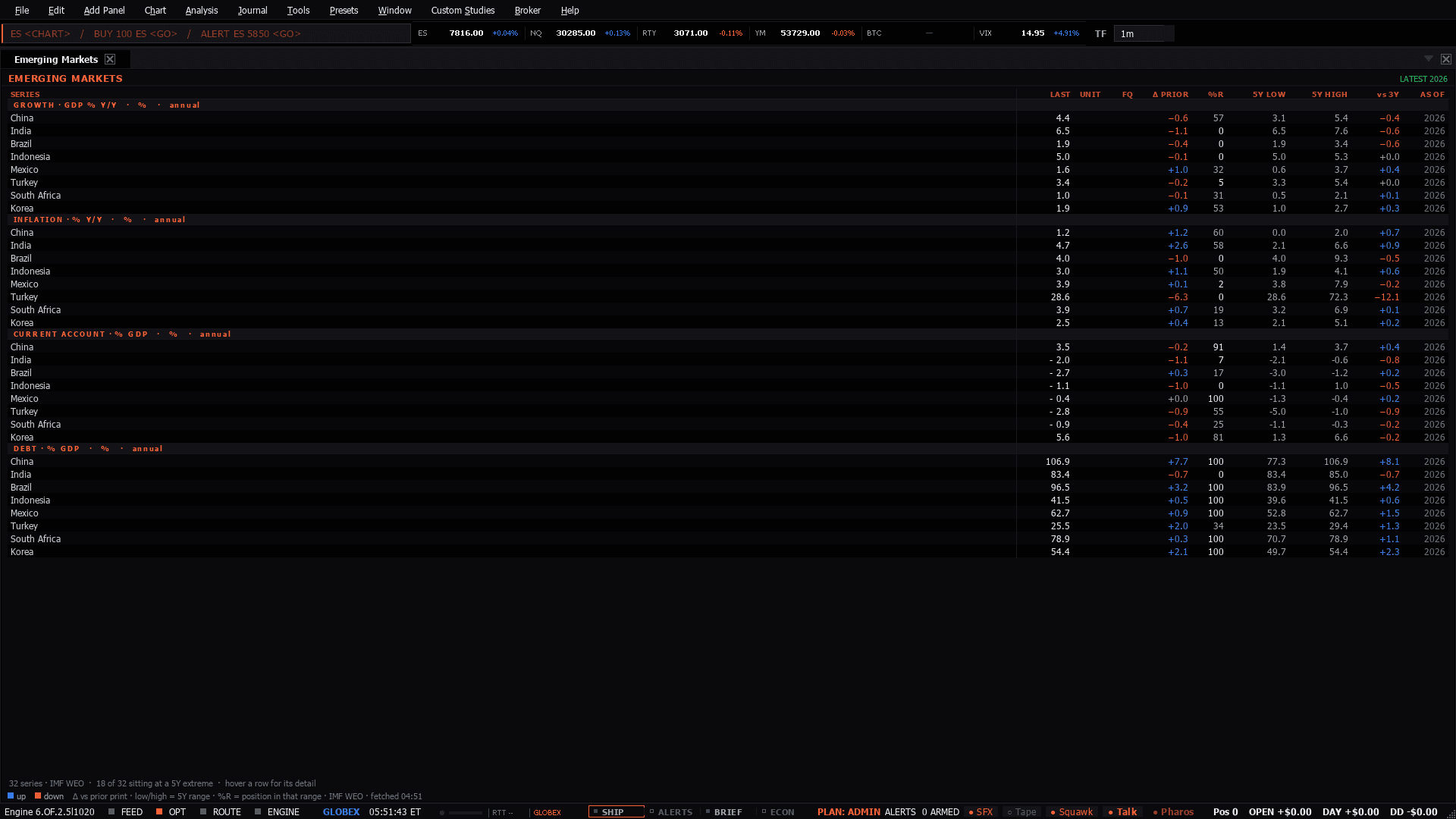The width and height of the screenshot is (1456, 819).
Task: Close the Emerging Markets tab with its X
Action: click(x=110, y=59)
